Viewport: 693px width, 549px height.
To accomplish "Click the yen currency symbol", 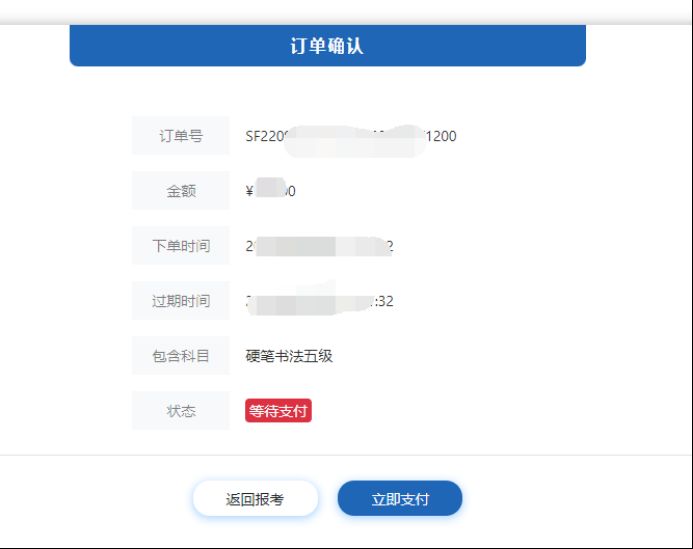I will [x=249, y=191].
